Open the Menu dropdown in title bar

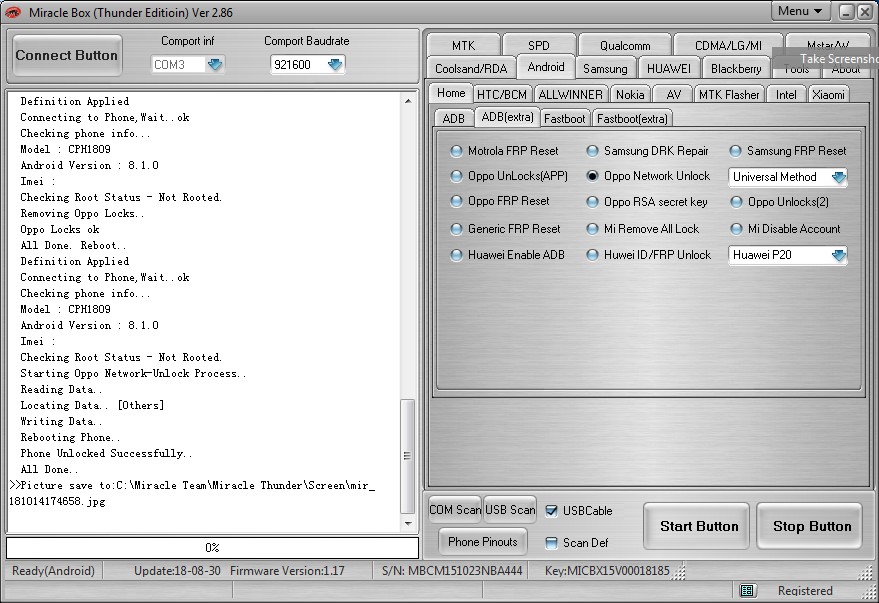(x=799, y=11)
